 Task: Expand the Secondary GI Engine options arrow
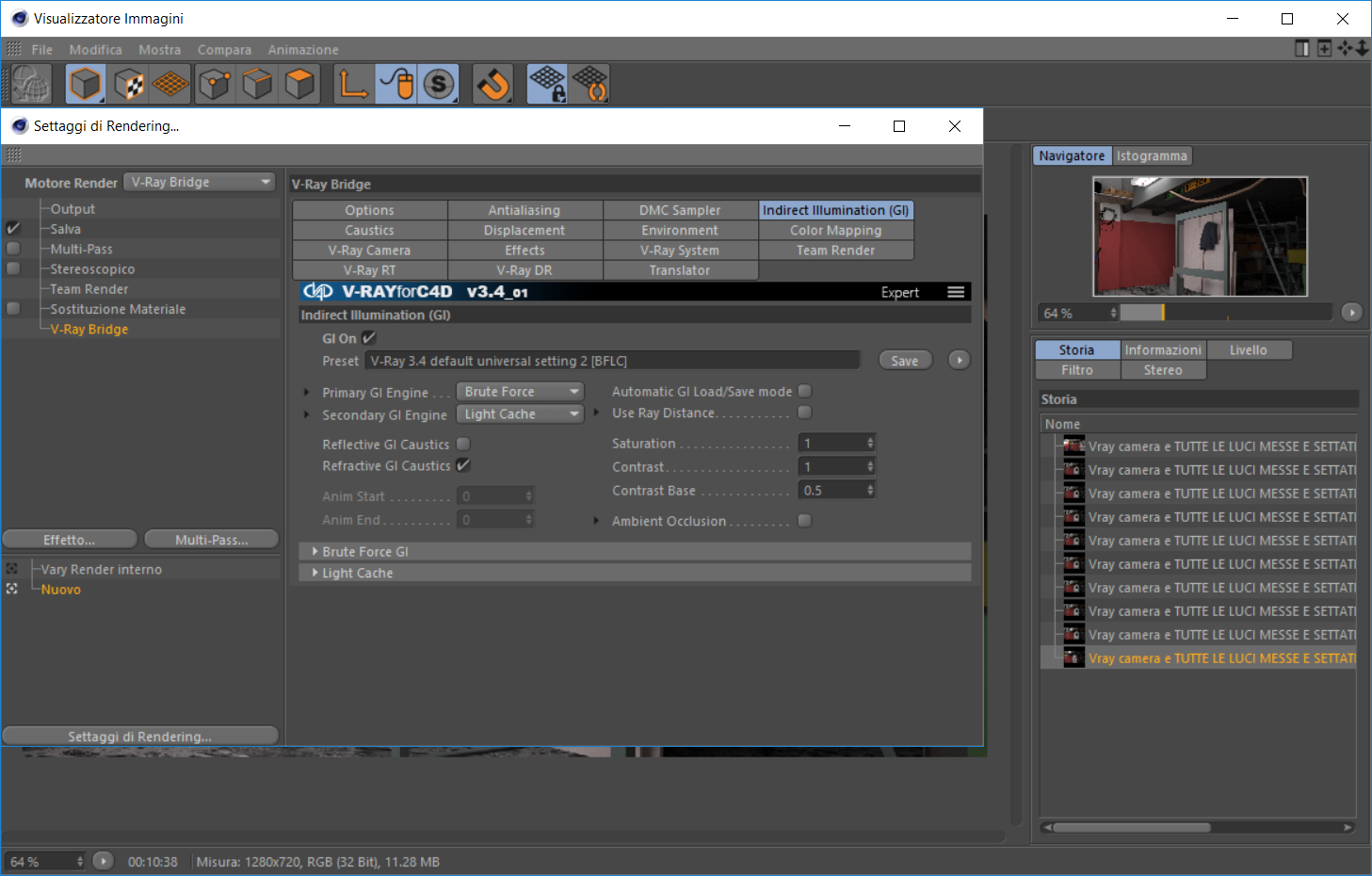306,414
